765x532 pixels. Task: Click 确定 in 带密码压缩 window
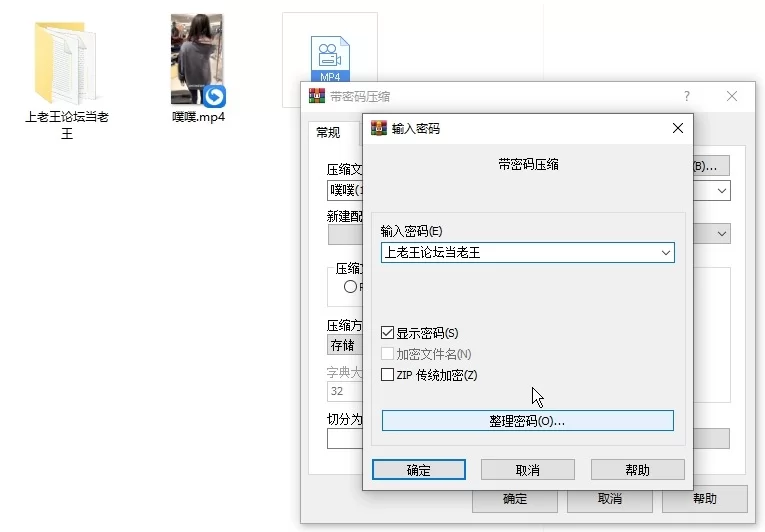[x=514, y=499]
